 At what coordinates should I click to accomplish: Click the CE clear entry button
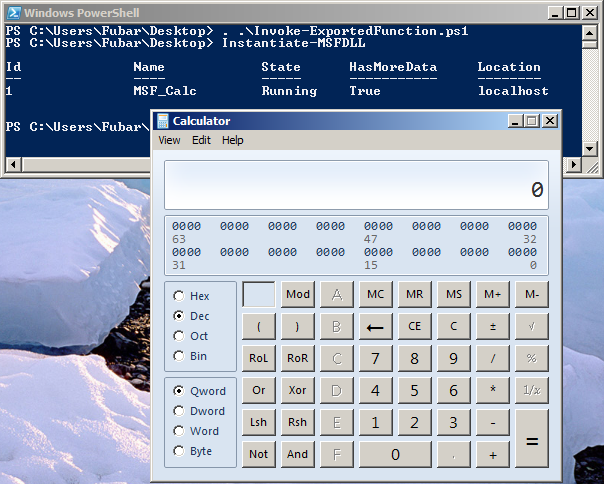pyautogui.click(x=414, y=326)
